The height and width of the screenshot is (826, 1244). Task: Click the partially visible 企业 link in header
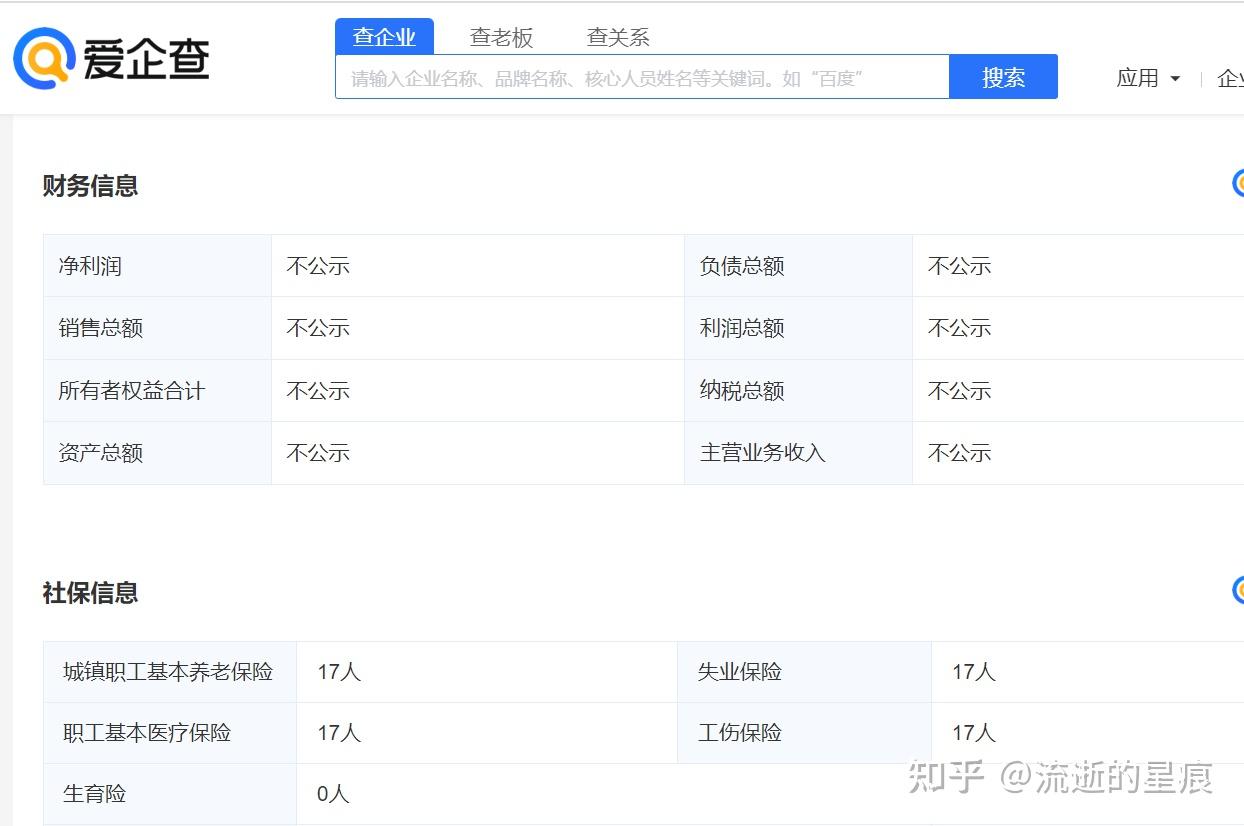pyautogui.click(x=1230, y=78)
